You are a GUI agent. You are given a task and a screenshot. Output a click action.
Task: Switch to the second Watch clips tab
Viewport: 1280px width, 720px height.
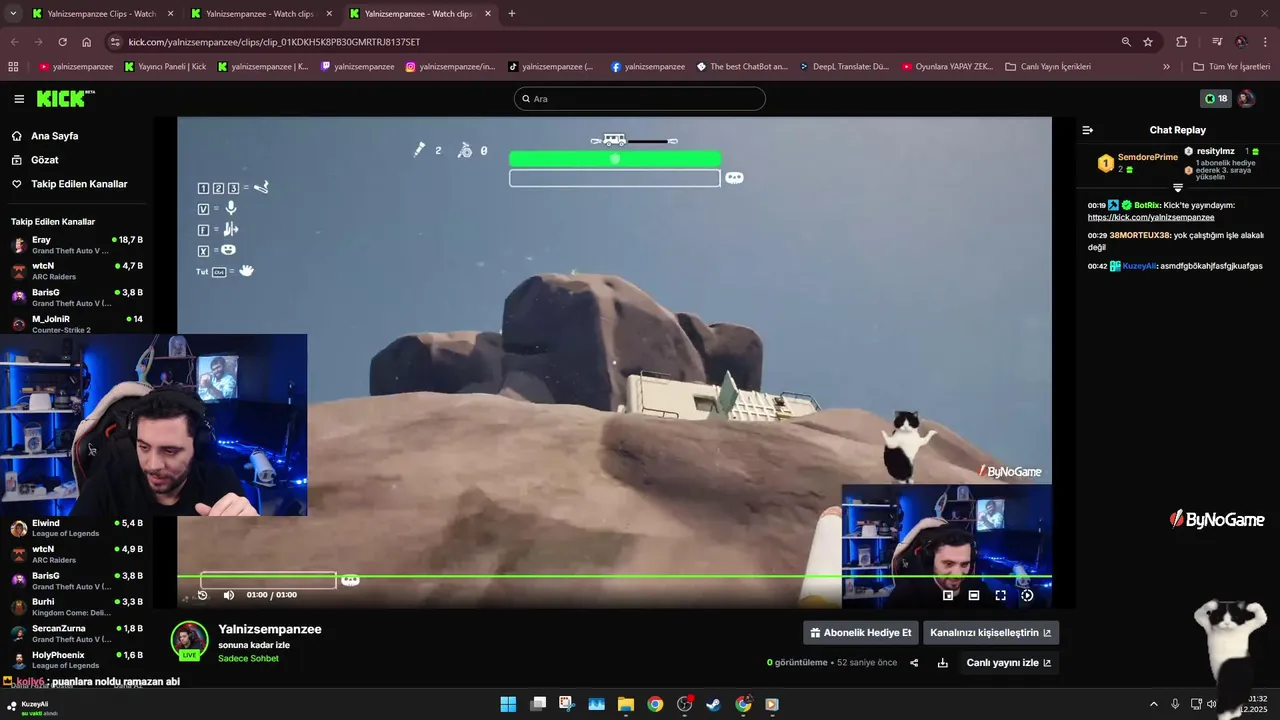(x=260, y=14)
